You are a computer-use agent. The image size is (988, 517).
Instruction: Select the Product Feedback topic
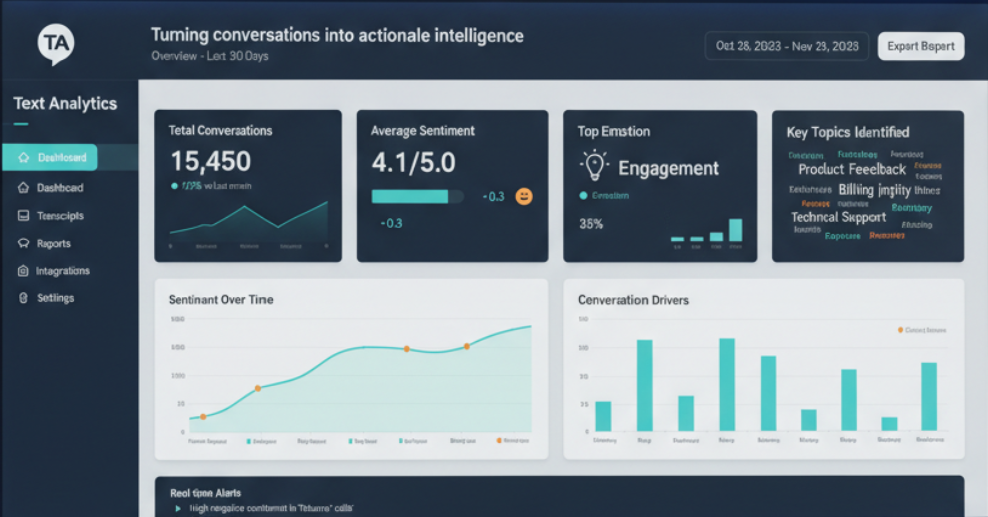point(852,170)
